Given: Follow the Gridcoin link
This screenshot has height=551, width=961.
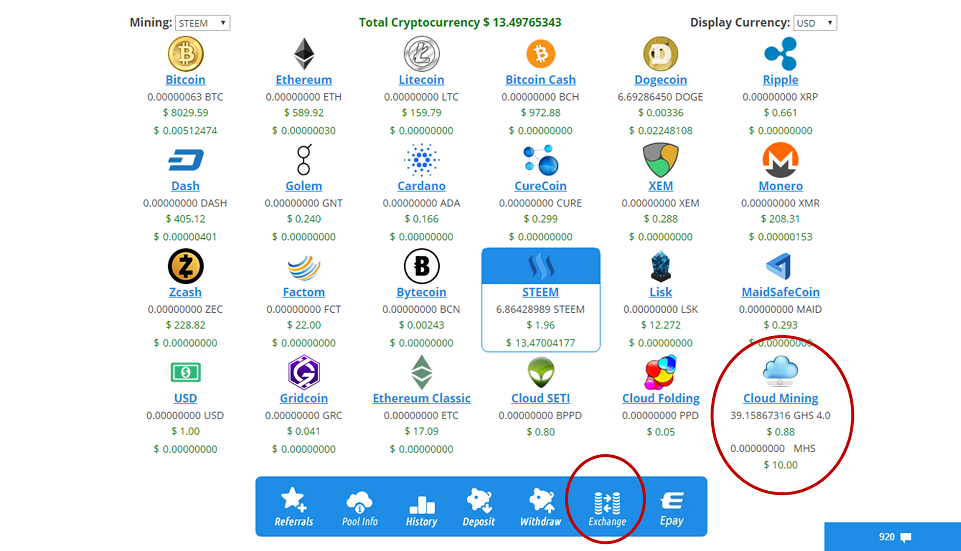Looking at the screenshot, I should pyautogui.click(x=304, y=398).
